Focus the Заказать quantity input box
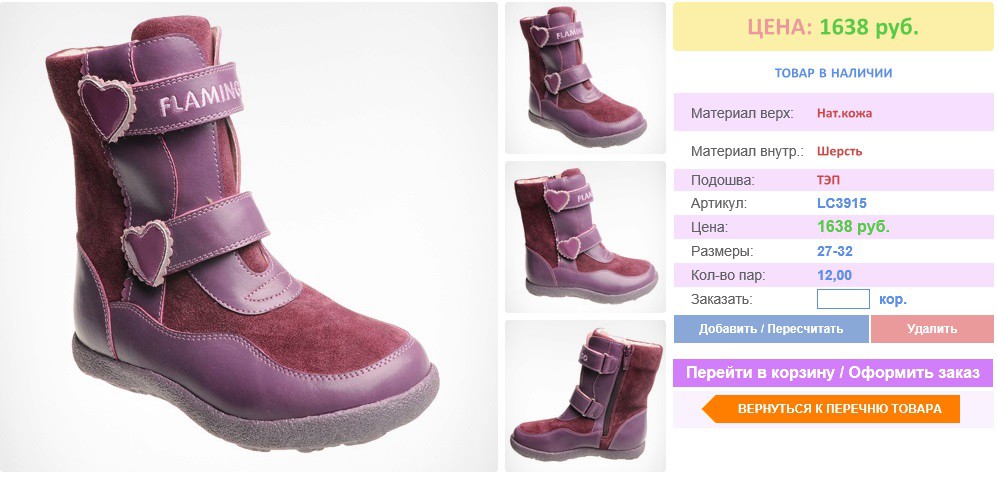 point(842,299)
